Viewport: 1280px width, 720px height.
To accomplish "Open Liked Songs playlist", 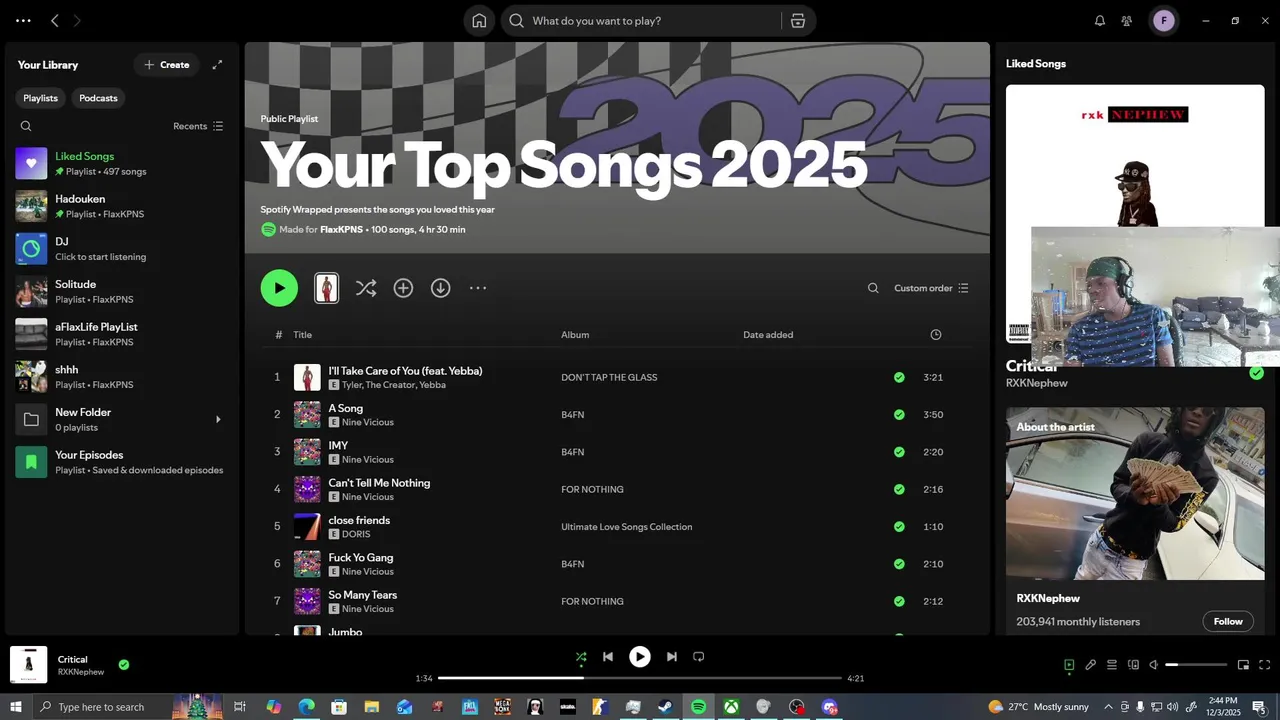I will (x=122, y=163).
